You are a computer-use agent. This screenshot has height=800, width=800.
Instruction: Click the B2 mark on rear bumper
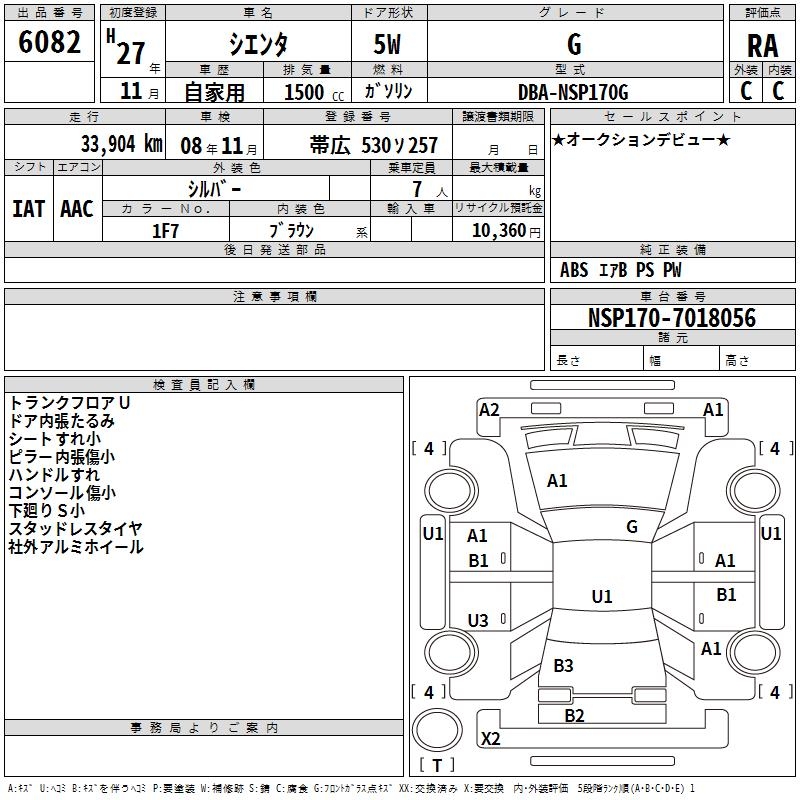coord(574,715)
